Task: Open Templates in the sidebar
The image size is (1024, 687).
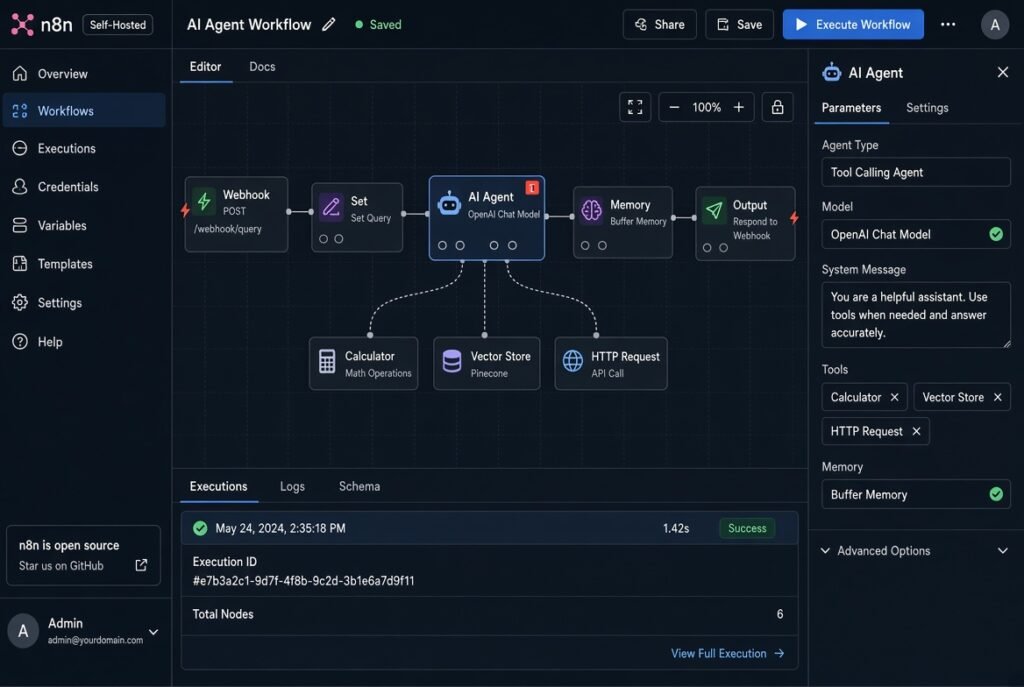Action: click(x=83, y=264)
